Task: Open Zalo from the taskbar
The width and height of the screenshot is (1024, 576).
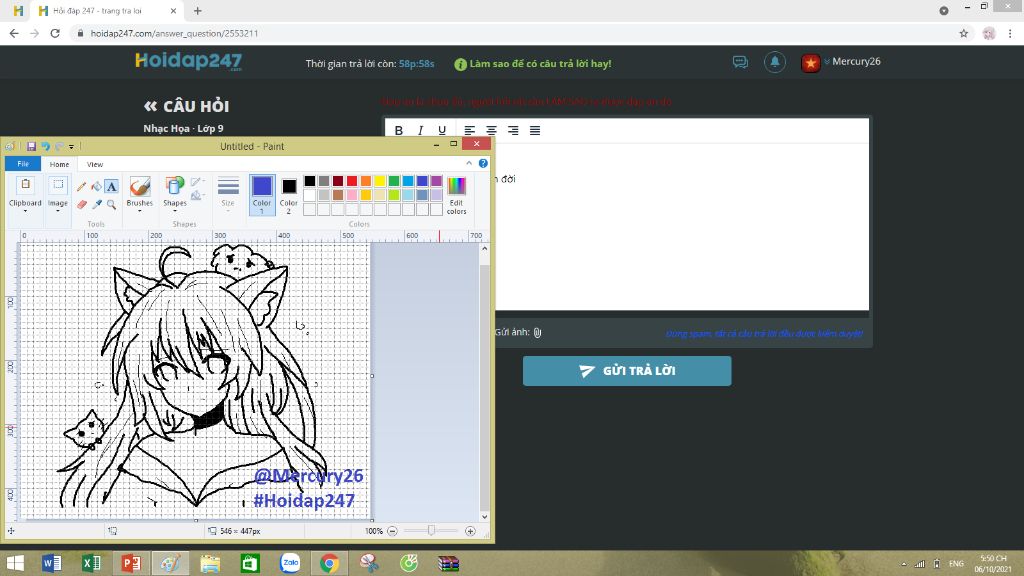Action: pos(290,563)
